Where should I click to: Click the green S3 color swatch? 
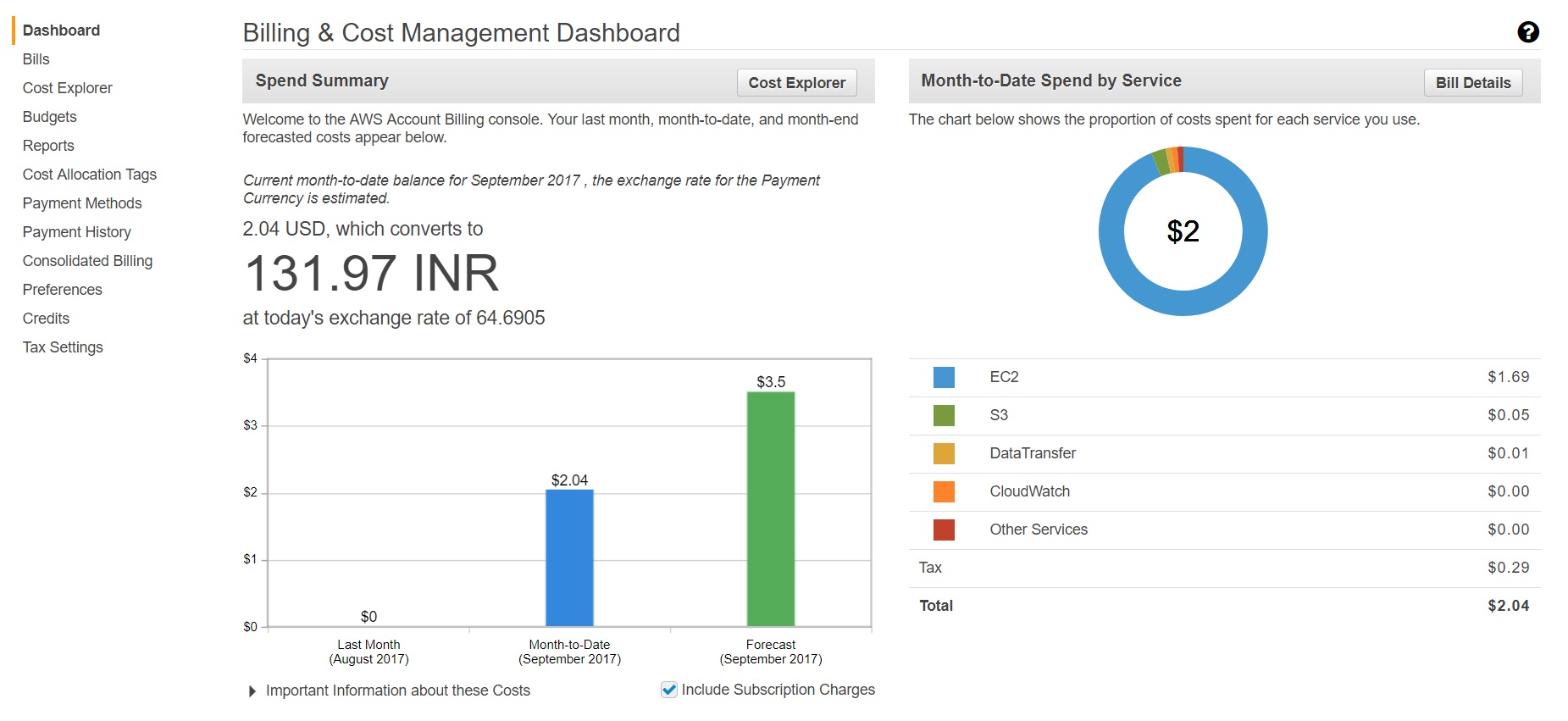944,415
